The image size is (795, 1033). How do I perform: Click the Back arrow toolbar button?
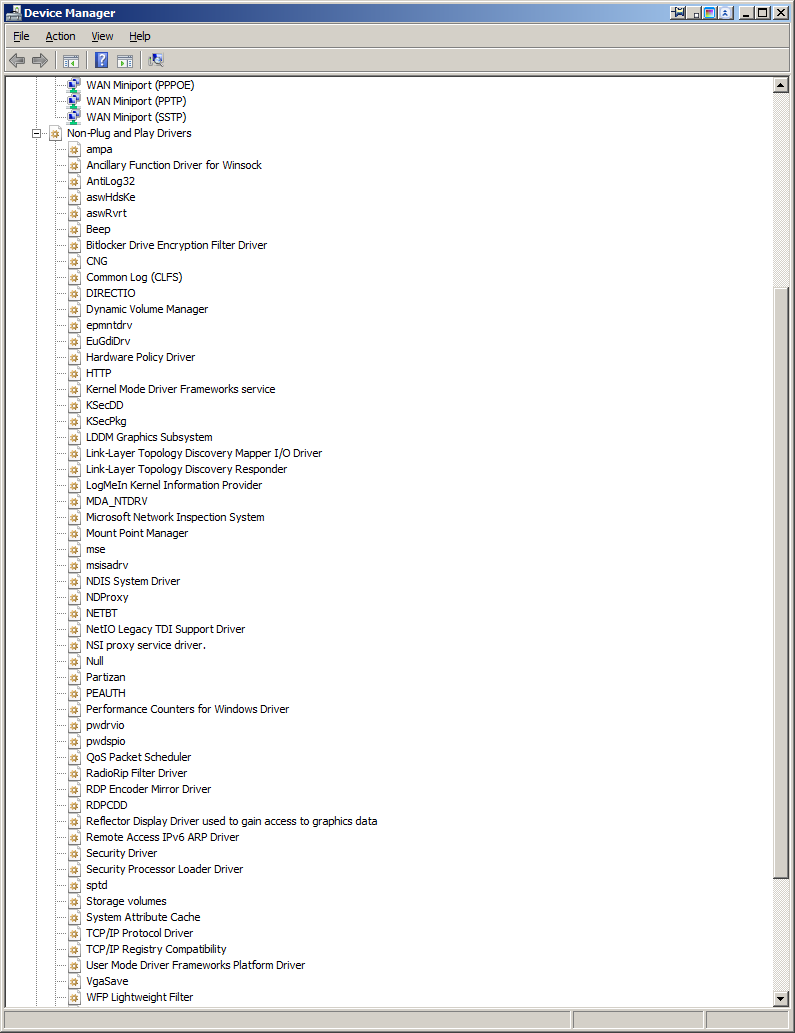17,60
